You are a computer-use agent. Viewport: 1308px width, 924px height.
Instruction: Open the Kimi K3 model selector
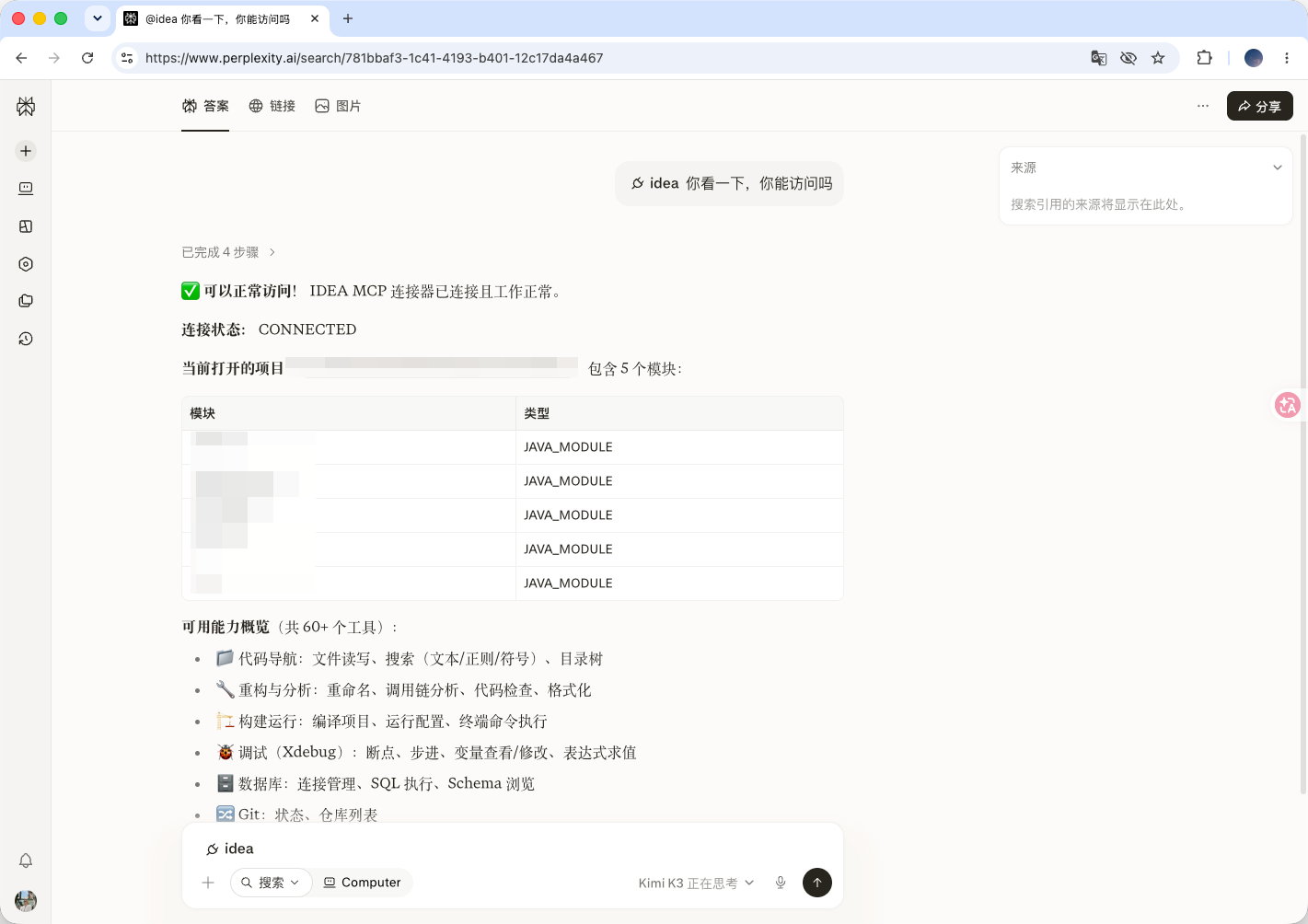697,883
